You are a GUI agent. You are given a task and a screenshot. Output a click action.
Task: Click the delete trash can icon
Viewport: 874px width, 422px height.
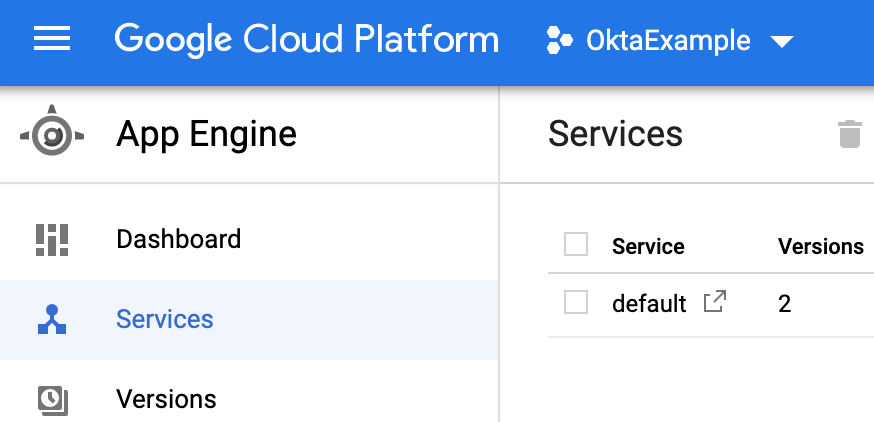[849, 134]
